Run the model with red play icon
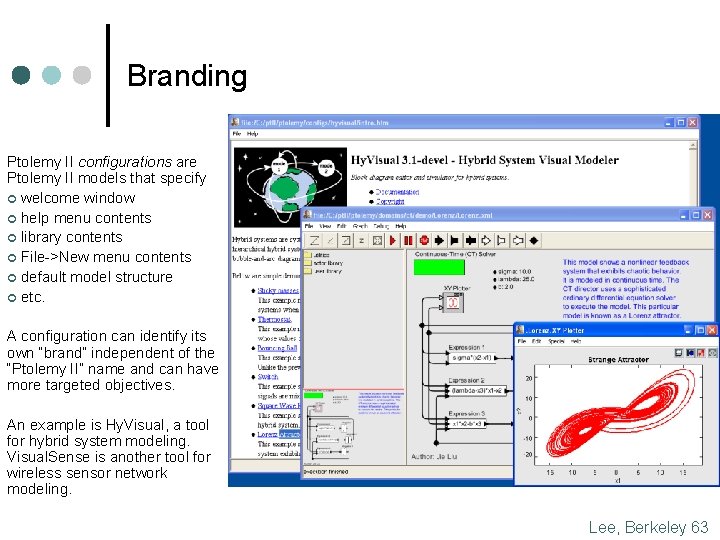Viewport: 720px width, 540px height. [x=393, y=241]
